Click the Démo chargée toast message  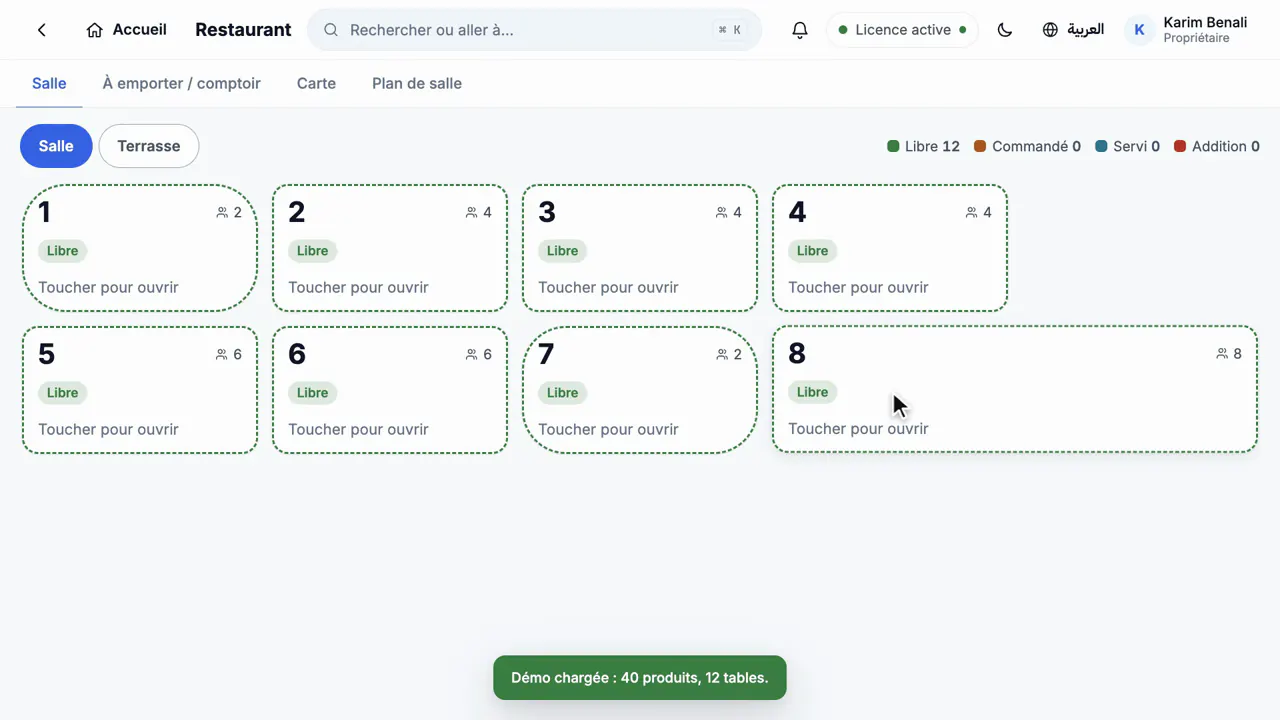(x=640, y=678)
